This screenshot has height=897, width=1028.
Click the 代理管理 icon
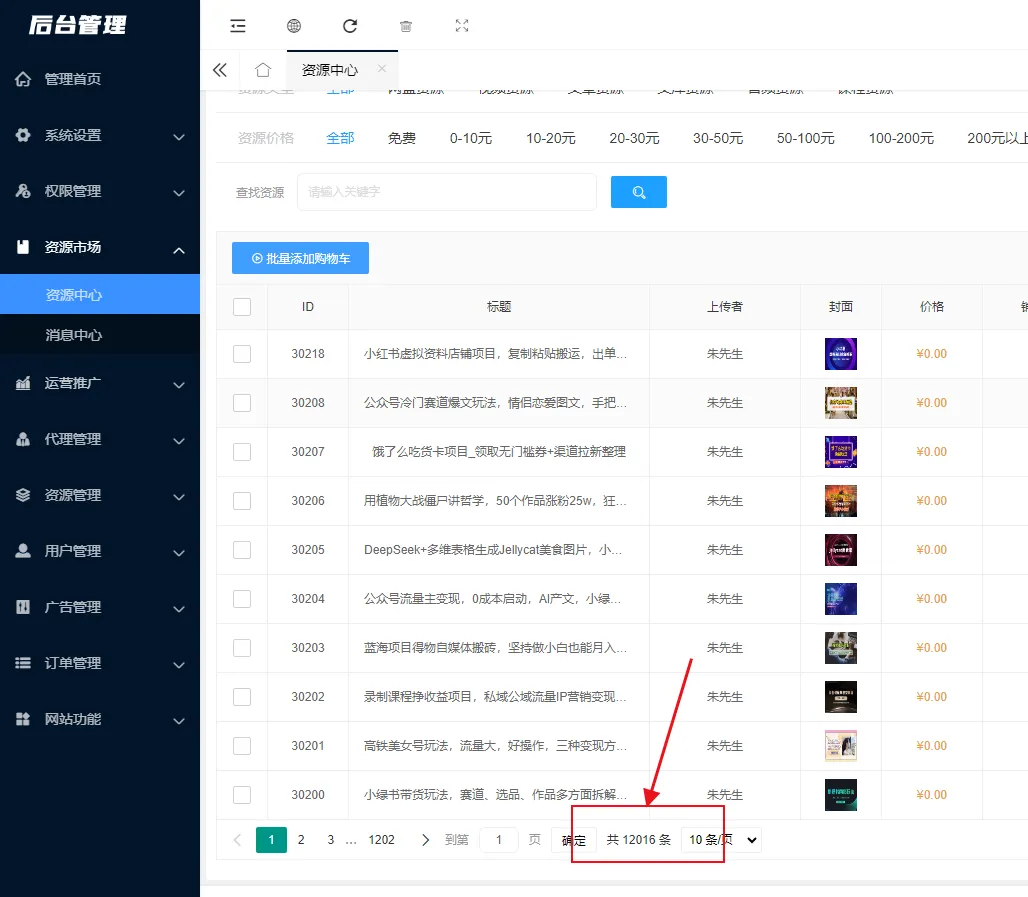[23, 439]
